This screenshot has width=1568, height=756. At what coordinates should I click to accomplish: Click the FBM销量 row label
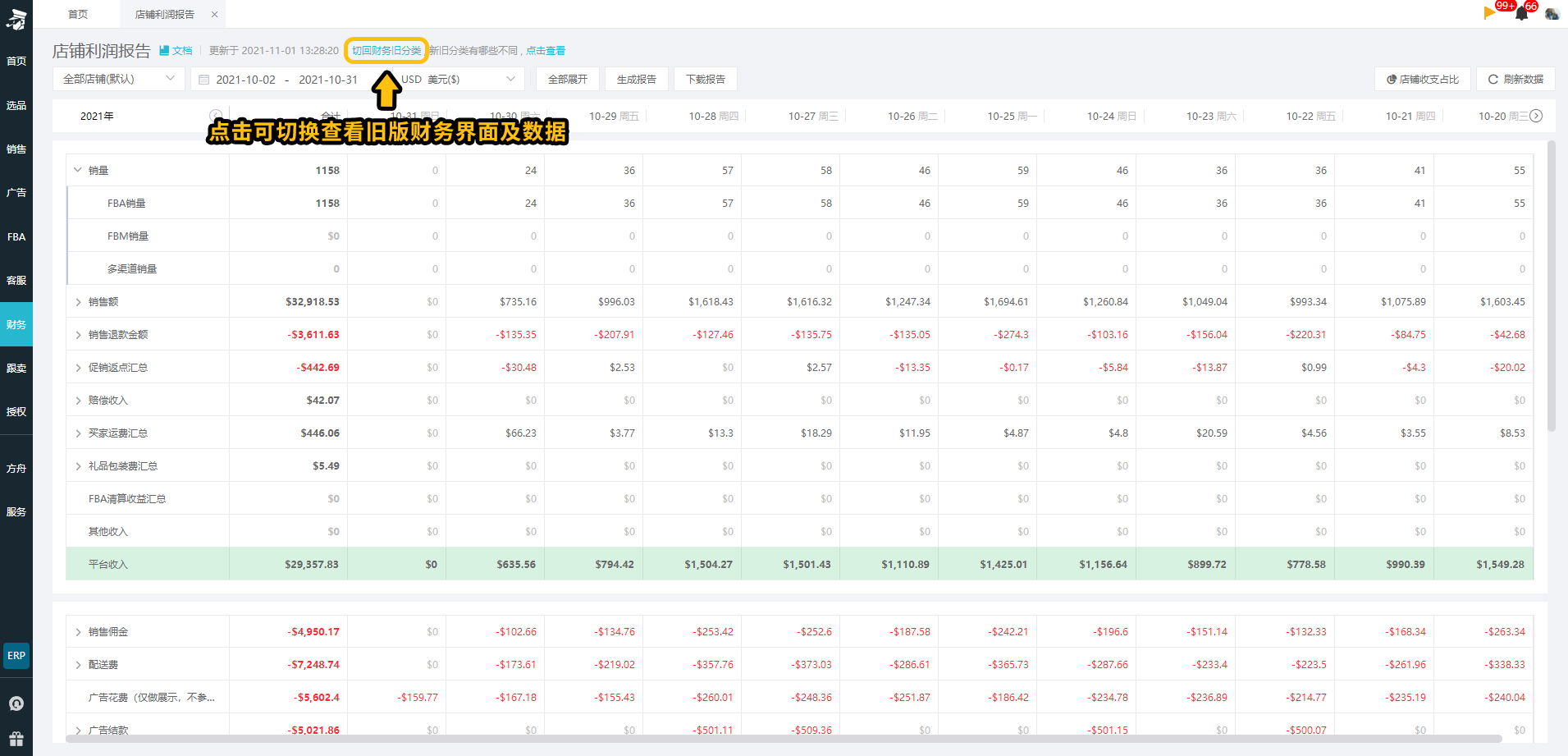point(128,236)
